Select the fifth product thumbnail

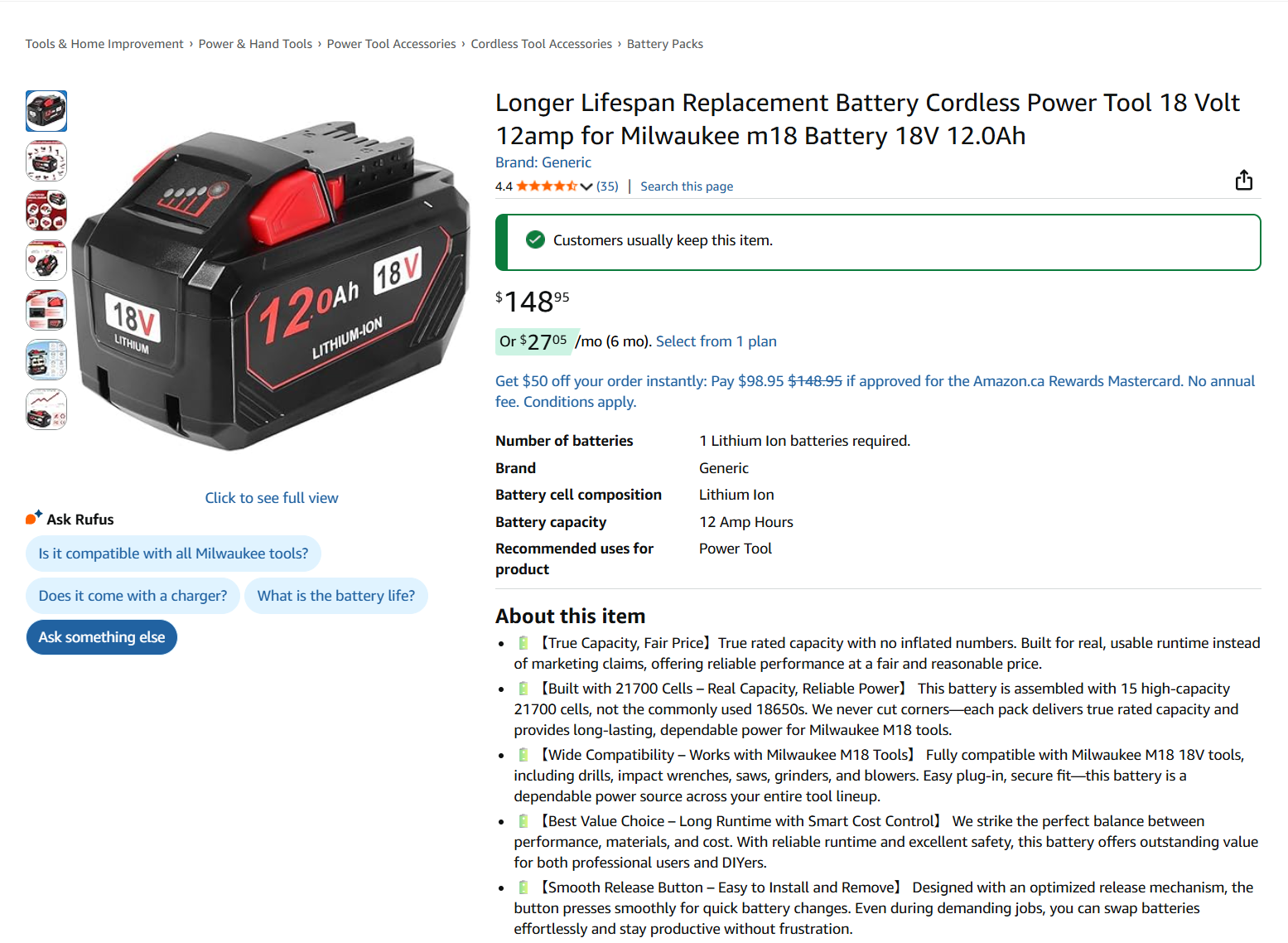pos(46,310)
